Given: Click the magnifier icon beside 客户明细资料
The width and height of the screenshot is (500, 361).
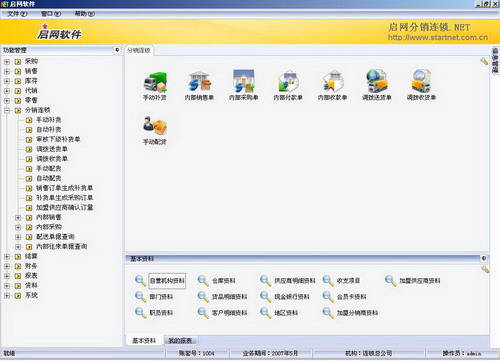Looking at the screenshot, I should pyautogui.click(x=203, y=313).
